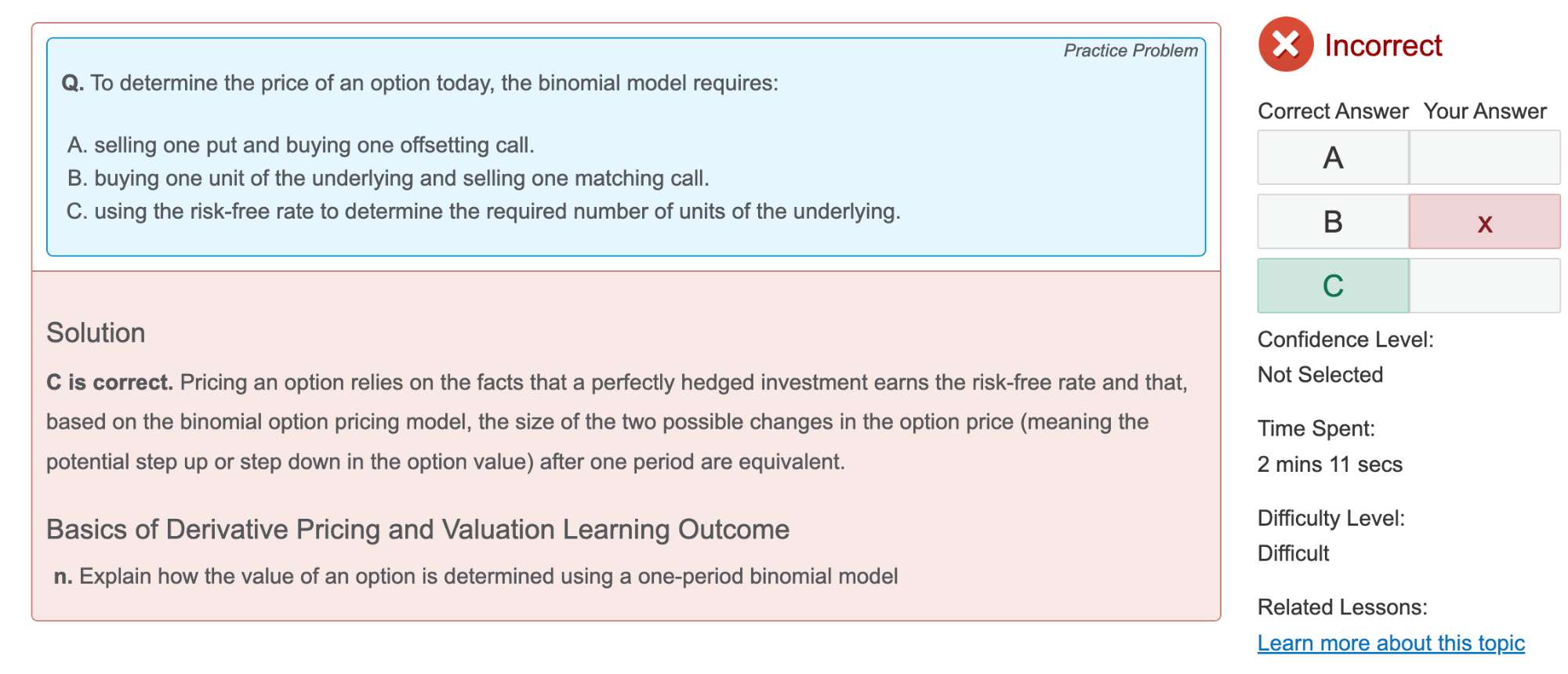Click the 'Practice Problem' label

[1130, 51]
